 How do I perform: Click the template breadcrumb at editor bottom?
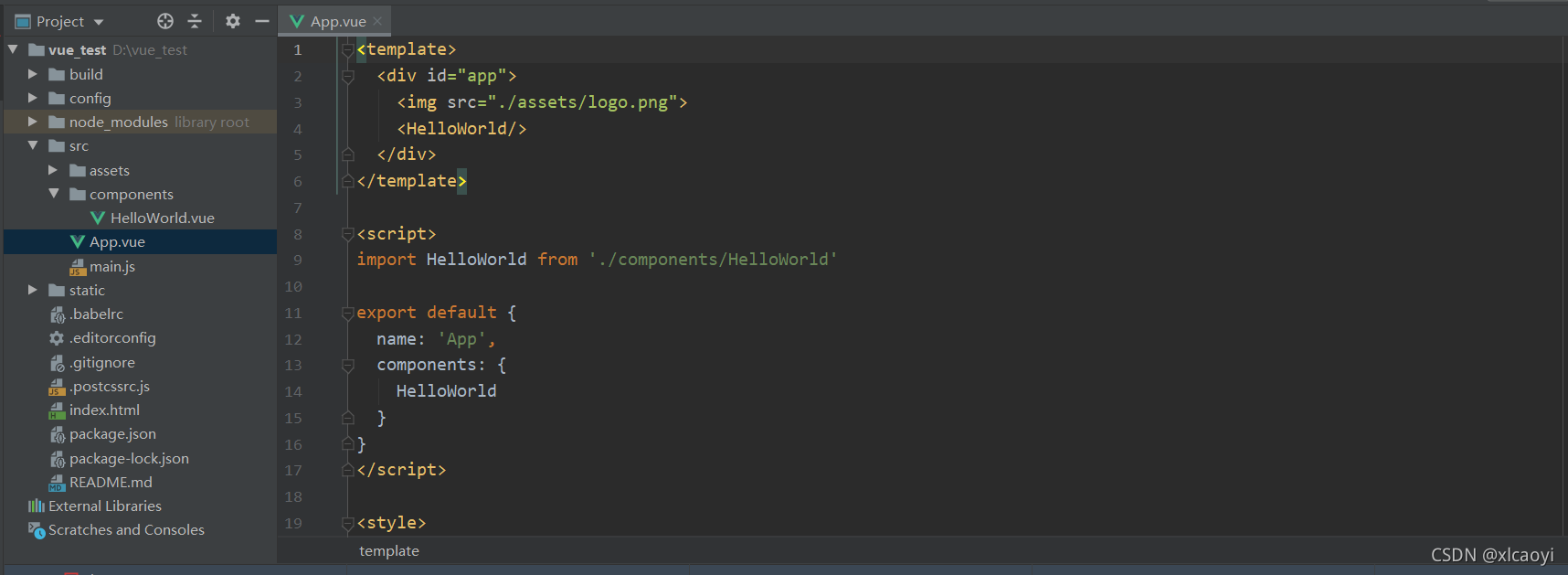[389, 550]
